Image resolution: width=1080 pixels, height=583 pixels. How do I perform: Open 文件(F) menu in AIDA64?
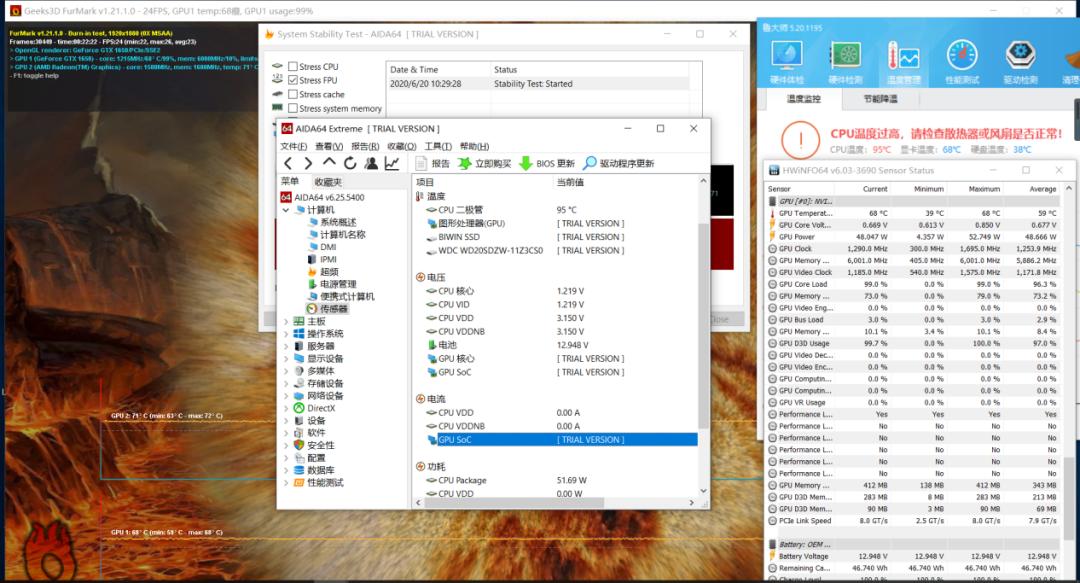pyautogui.click(x=293, y=146)
